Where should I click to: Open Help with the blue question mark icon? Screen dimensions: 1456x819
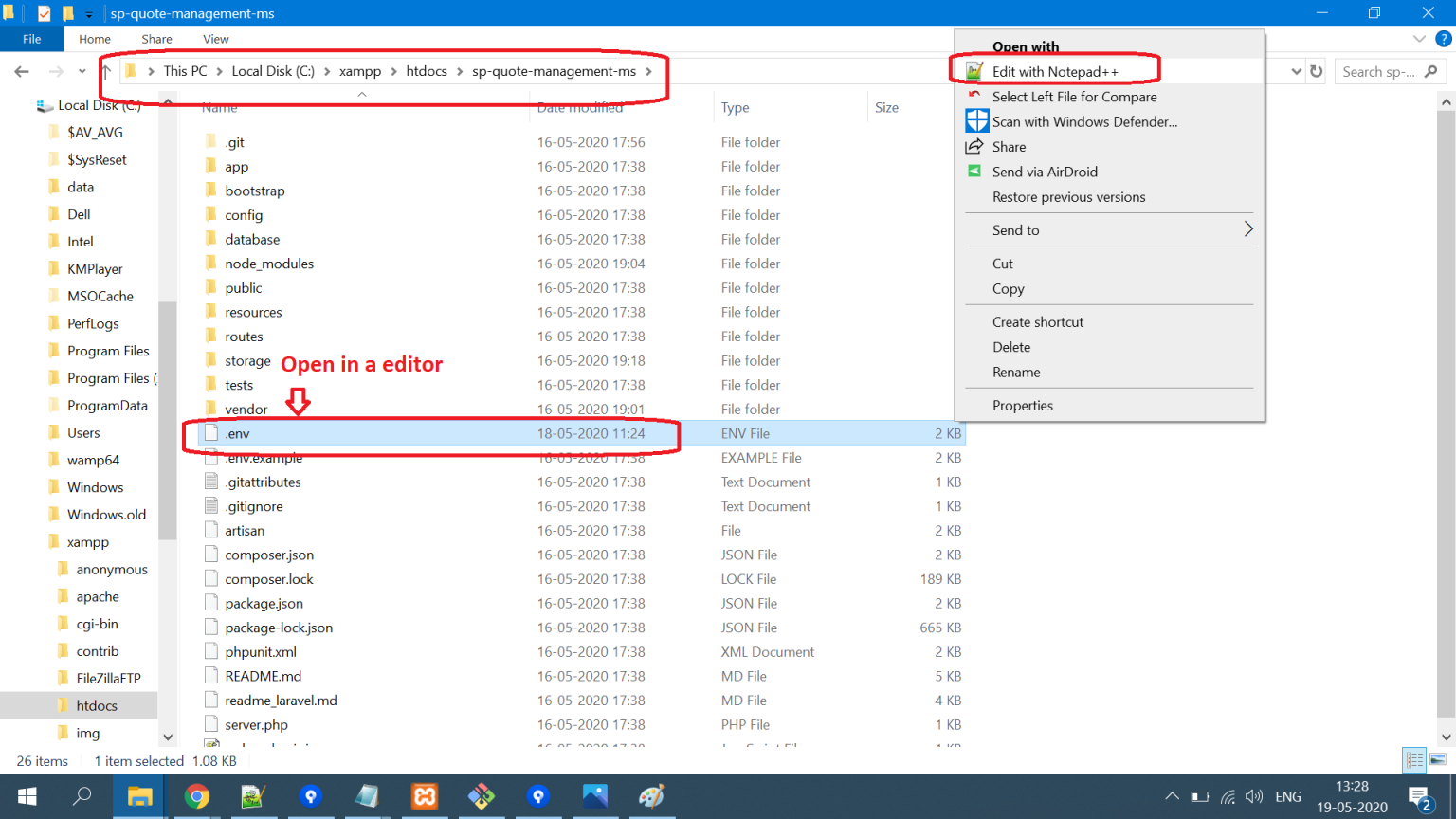click(x=1444, y=39)
